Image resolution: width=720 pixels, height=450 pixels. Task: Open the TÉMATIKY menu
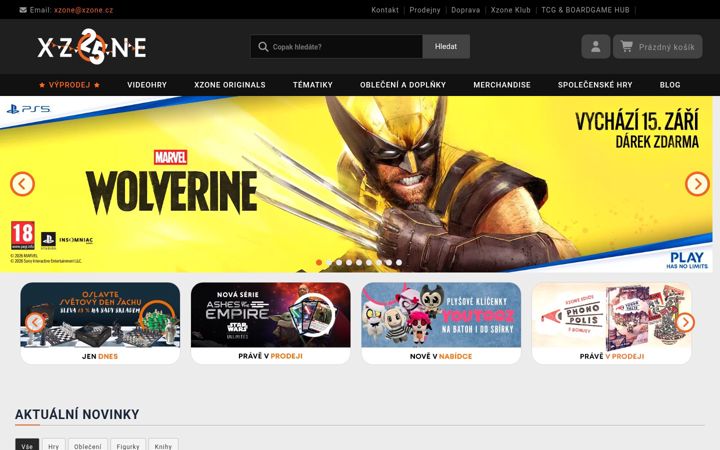pyautogui.click(x=313, y=85)
